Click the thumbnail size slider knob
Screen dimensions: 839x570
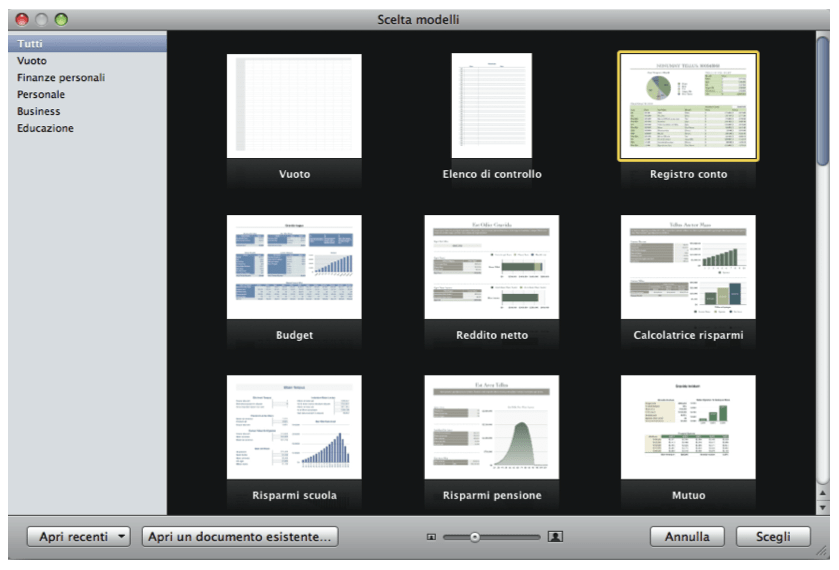tap(475, 537)
